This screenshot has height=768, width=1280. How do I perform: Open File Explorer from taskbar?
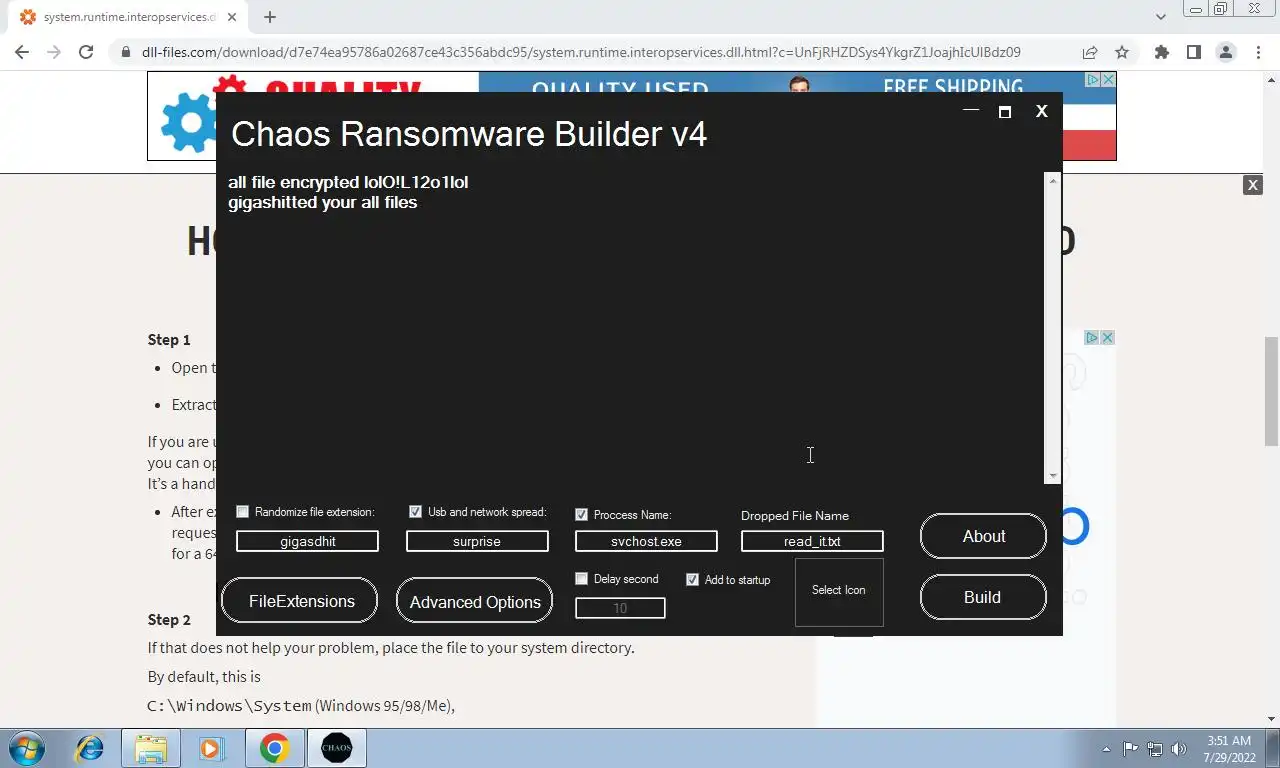coord(151,748)
